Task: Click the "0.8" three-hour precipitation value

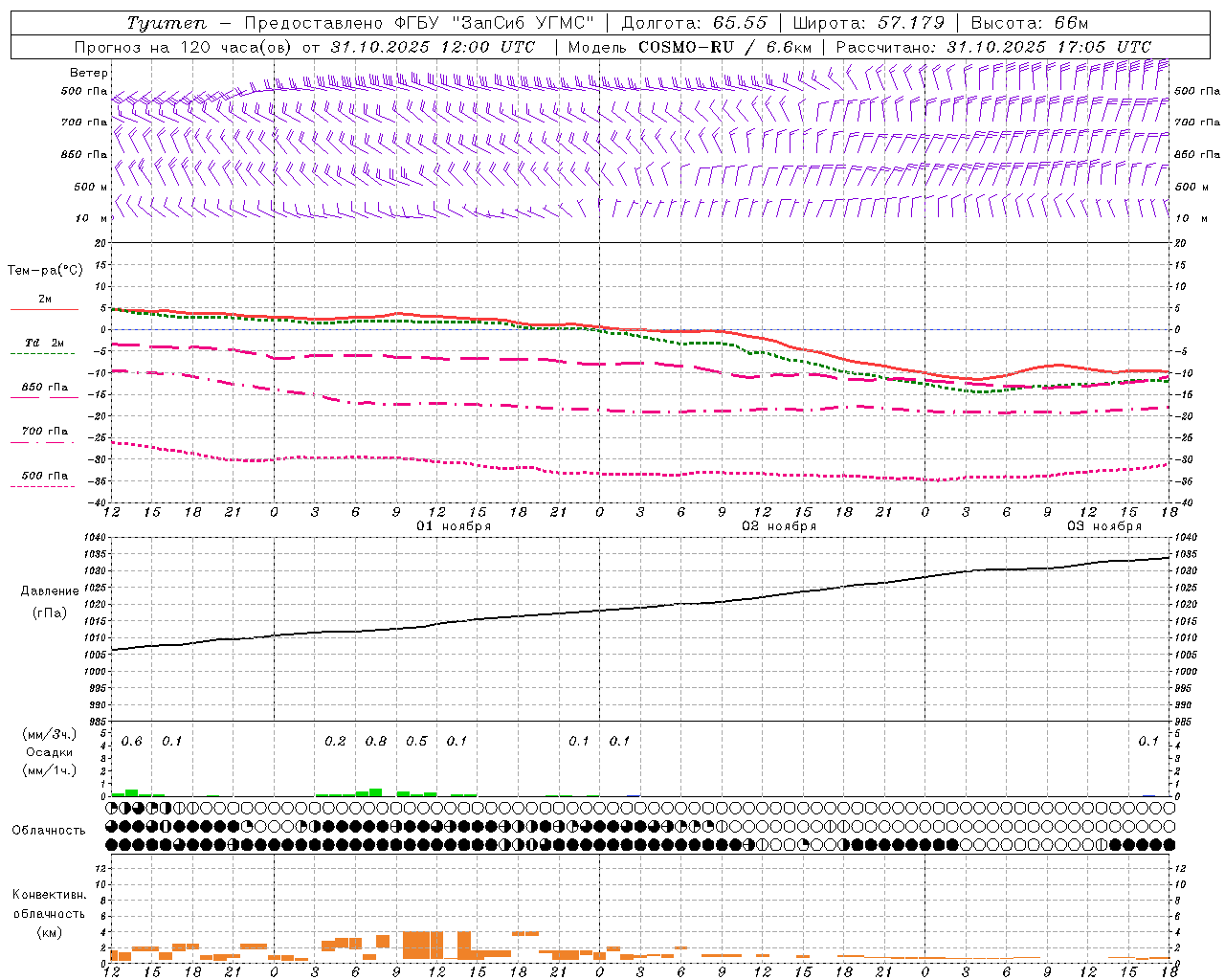Action: click(x=376, y=742)
